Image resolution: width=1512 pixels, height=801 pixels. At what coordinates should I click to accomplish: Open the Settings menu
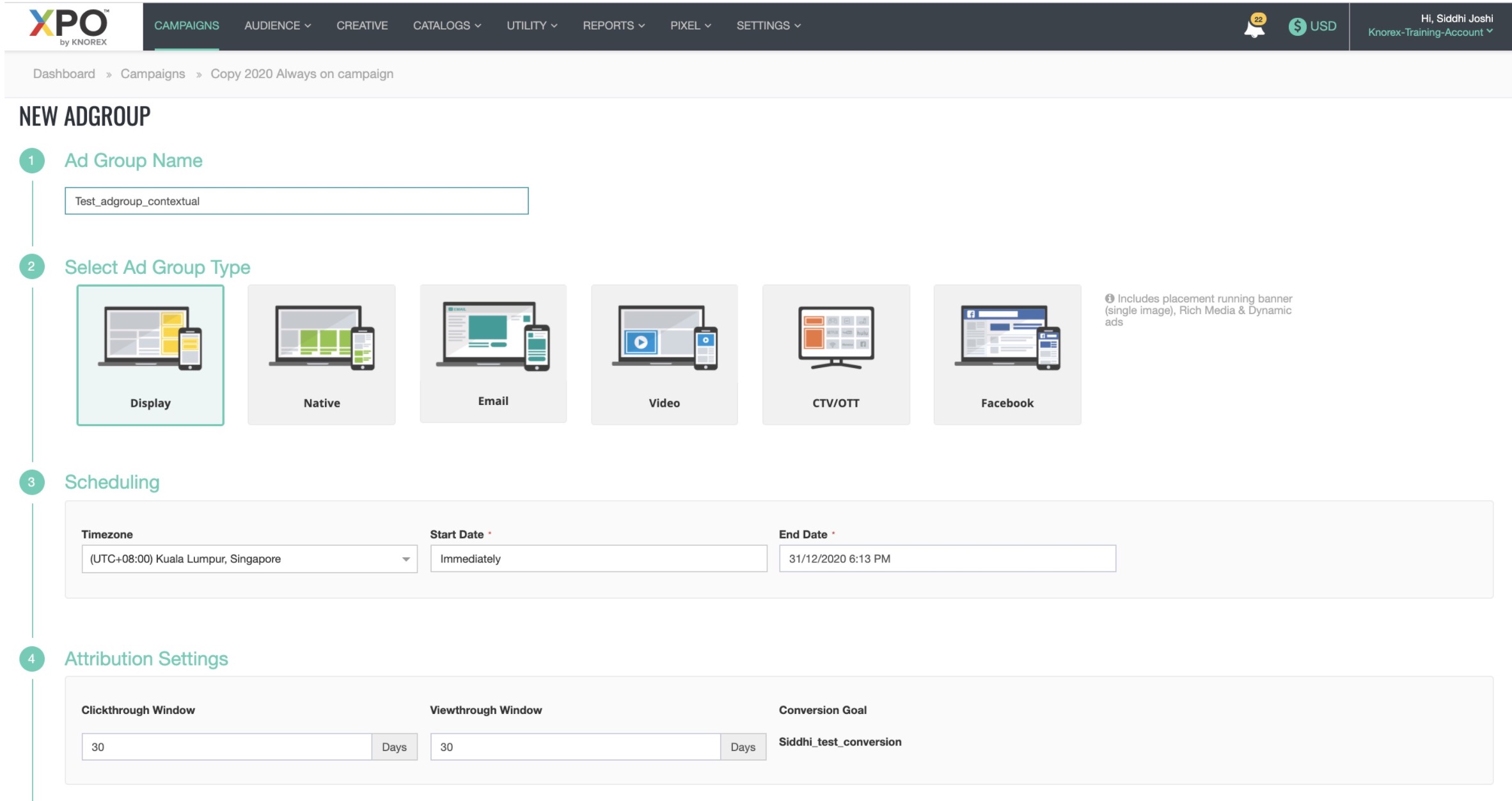tap(768, 26)
